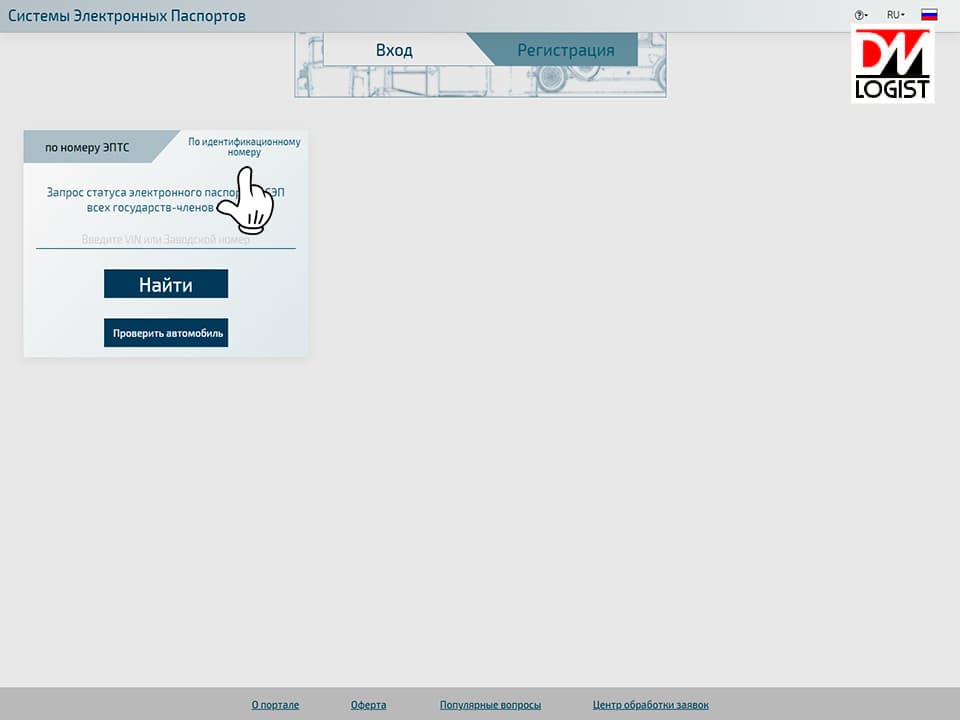This screenshot has width=960, height=720.
Task: Click the Russian flag icon
Action: point(929,15)
